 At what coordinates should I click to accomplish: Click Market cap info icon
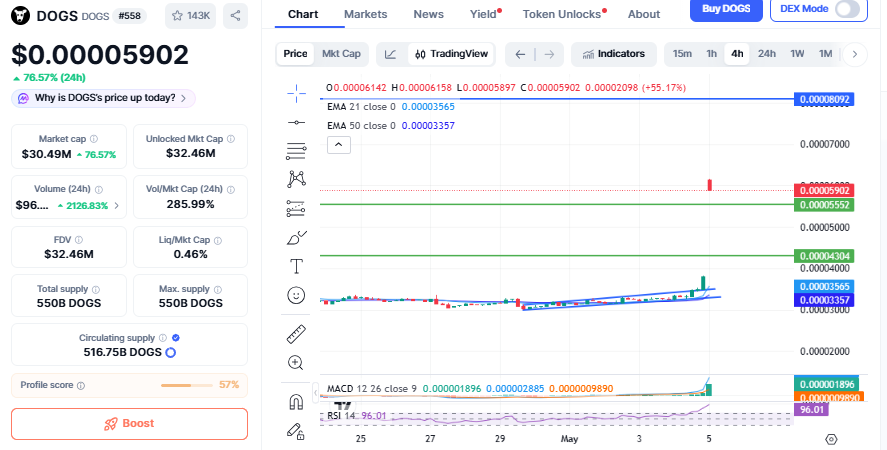pos(94,139)
